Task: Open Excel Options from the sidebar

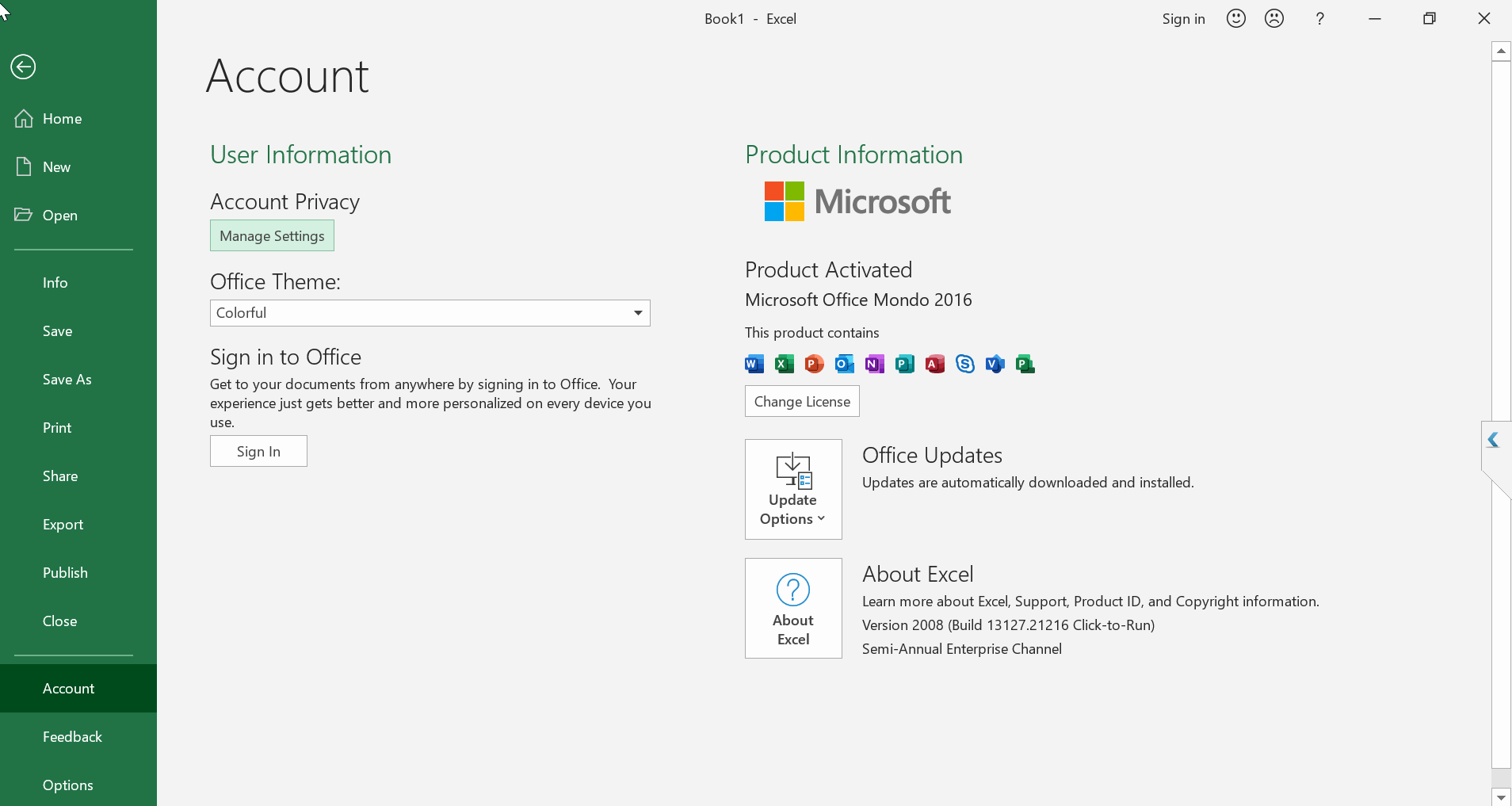Action: 78,785
